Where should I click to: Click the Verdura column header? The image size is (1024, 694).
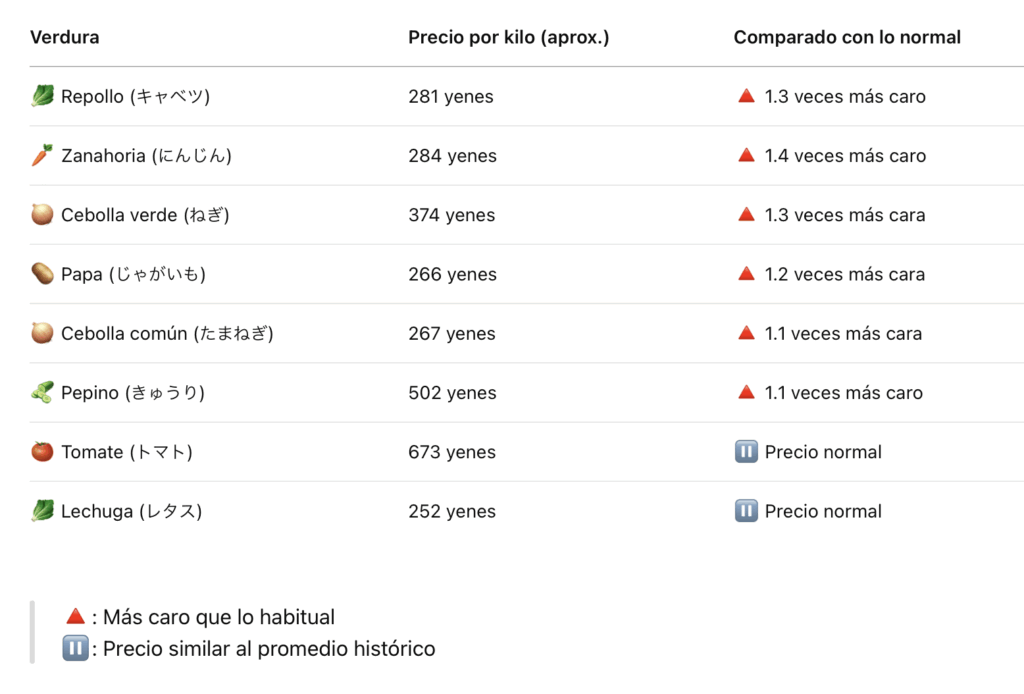click(x=65, y=37)
